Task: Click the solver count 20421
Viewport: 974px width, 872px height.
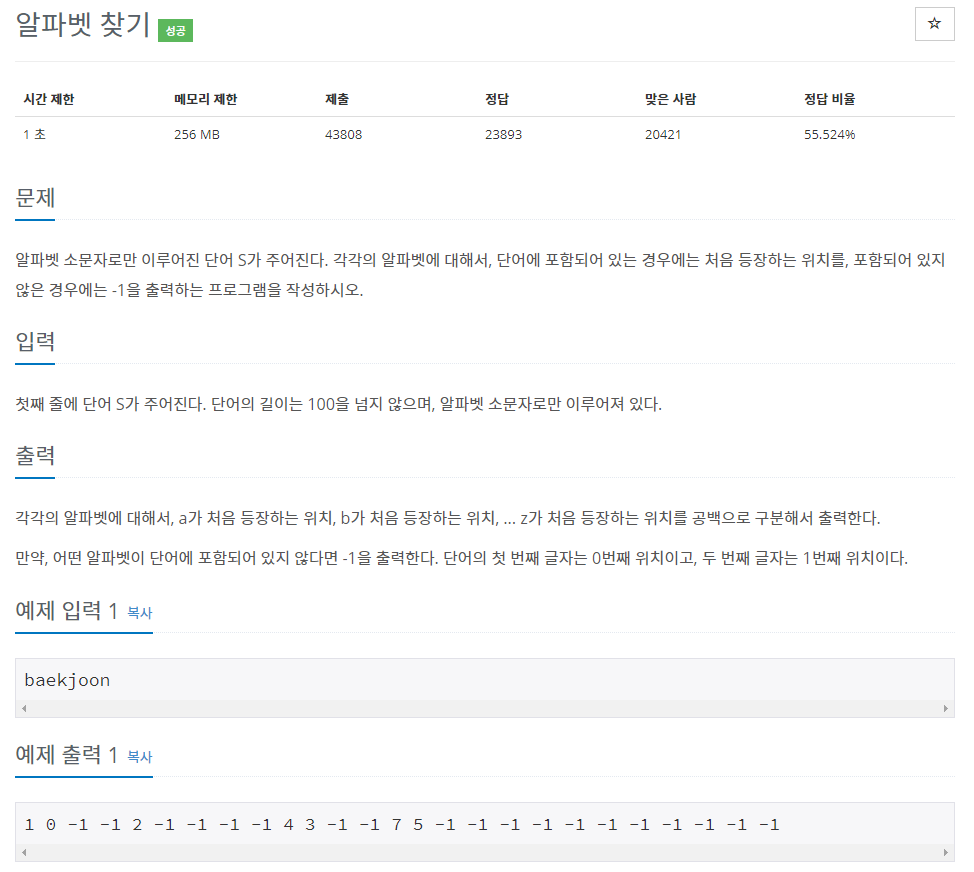Action: 663,134
